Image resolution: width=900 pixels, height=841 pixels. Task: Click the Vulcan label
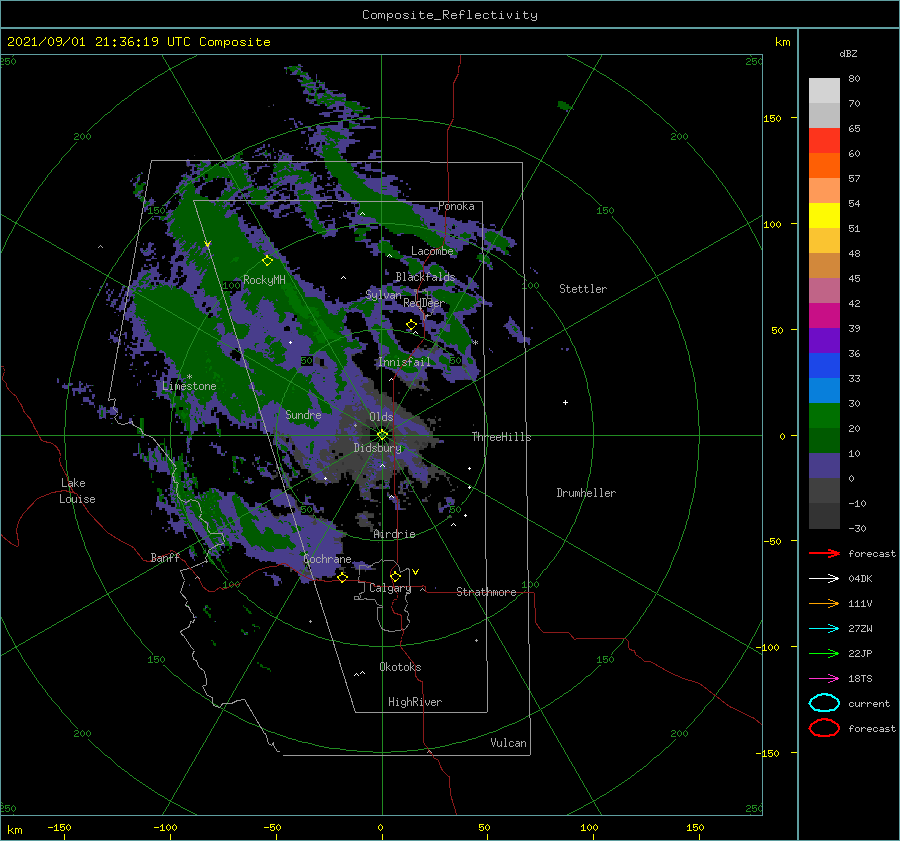[508, 743]
